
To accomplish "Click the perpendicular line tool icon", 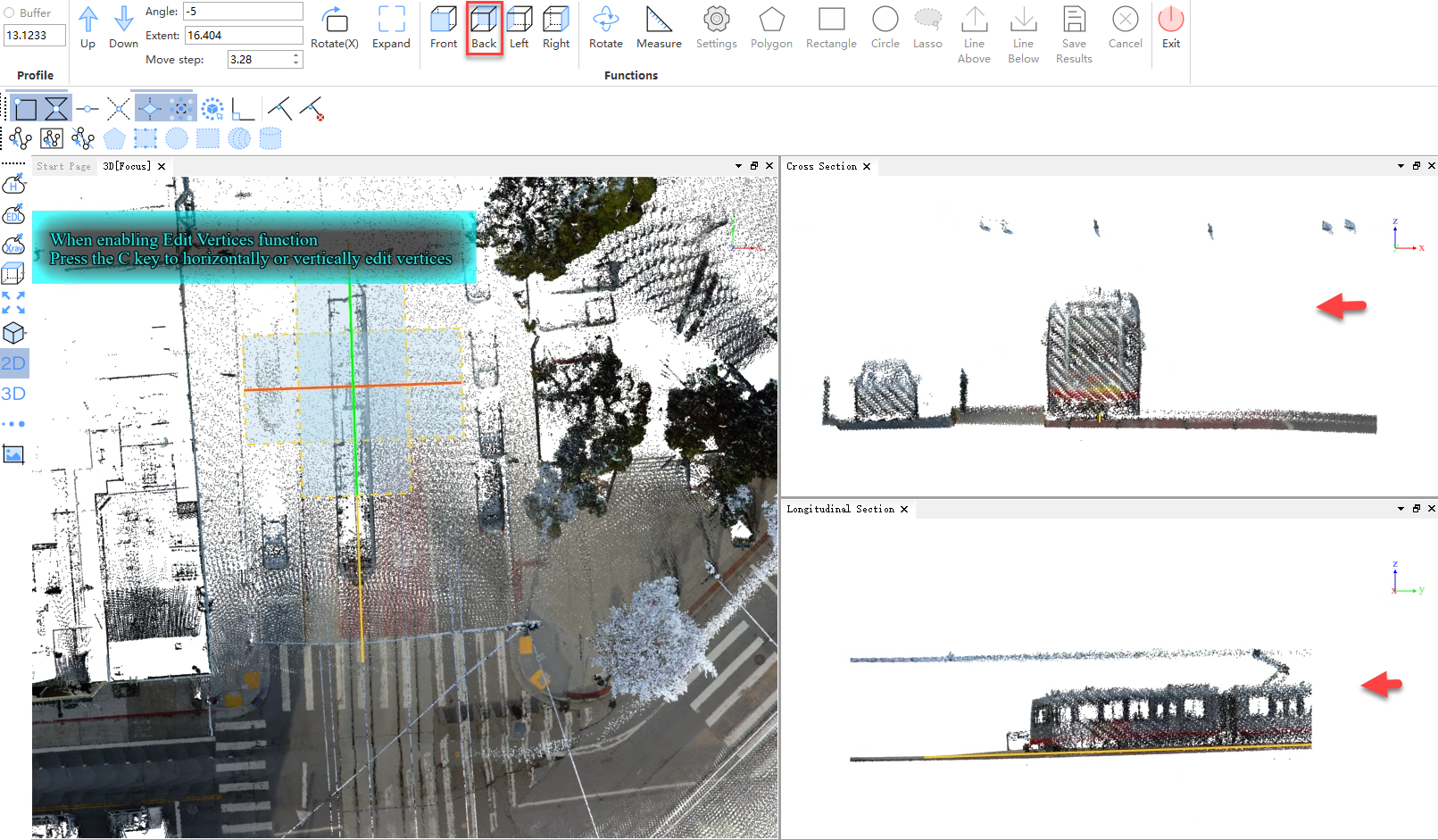I will [279, 109].
